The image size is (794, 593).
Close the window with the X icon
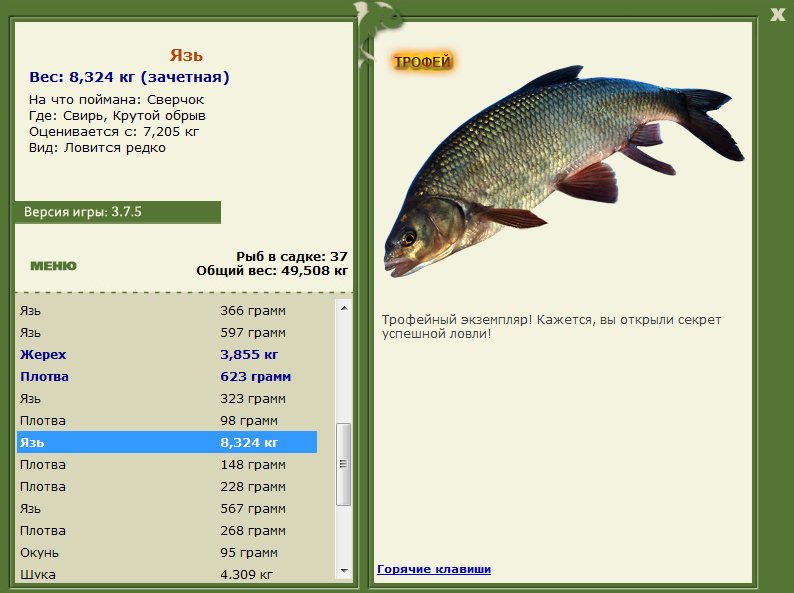tap(777, 14)
